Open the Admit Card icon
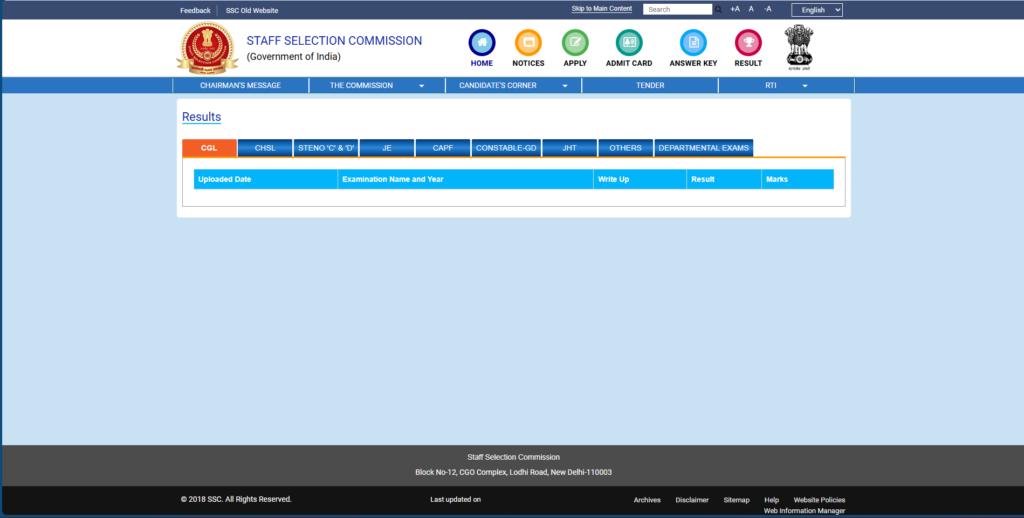Viewport: 1024px width, 518px height. click(629, 42)
